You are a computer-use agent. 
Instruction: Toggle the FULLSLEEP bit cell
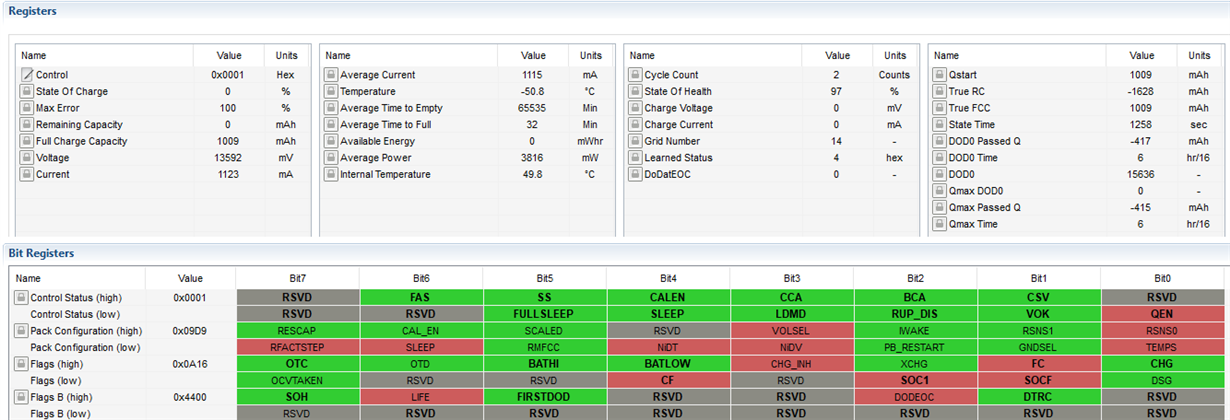(x=545, y=313)
